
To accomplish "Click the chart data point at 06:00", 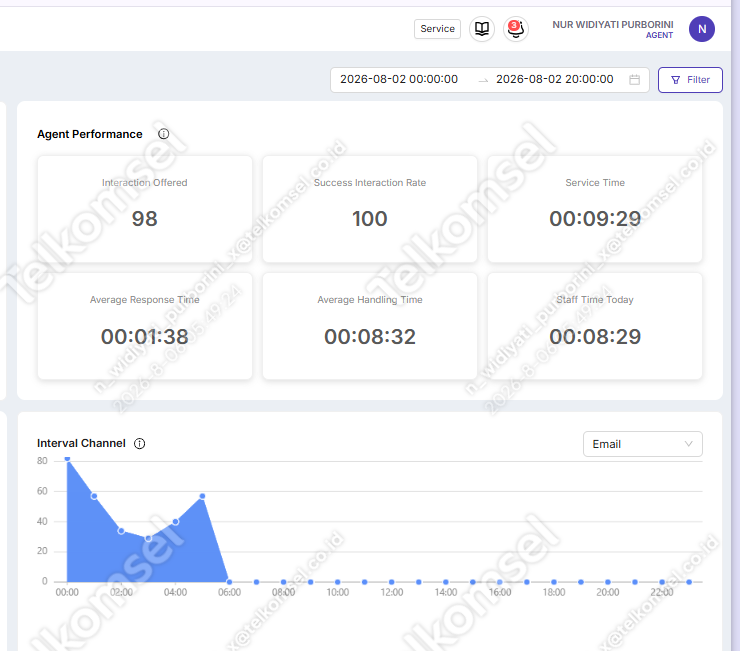I will click(x=229, y=582).
